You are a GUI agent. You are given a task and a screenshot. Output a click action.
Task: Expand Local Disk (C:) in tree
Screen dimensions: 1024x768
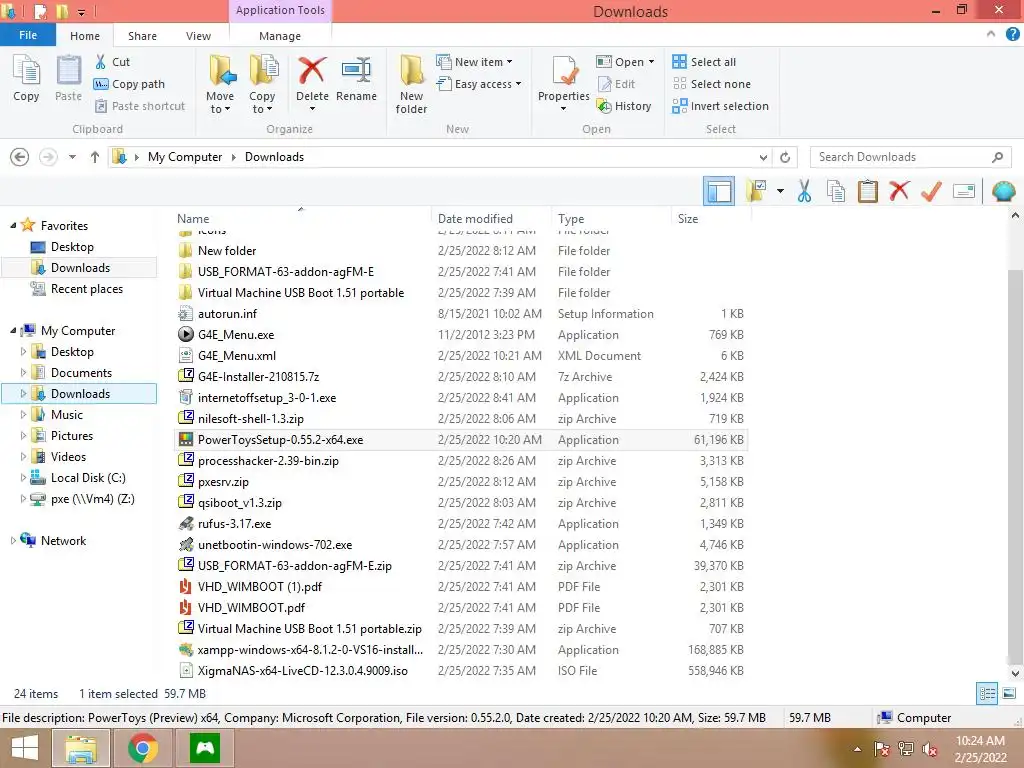coord(24,478)
